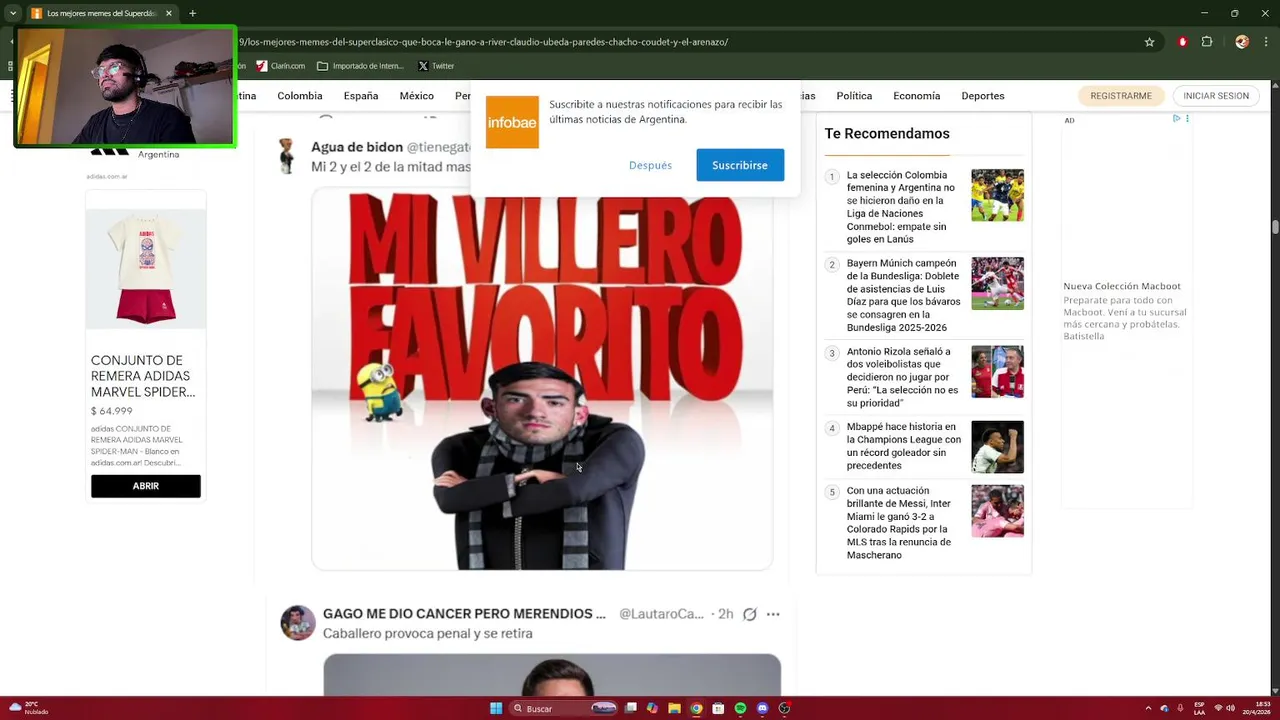Click the 'Agua de bidon' profile avatar

pyautogui.click(x=287, y=156)
